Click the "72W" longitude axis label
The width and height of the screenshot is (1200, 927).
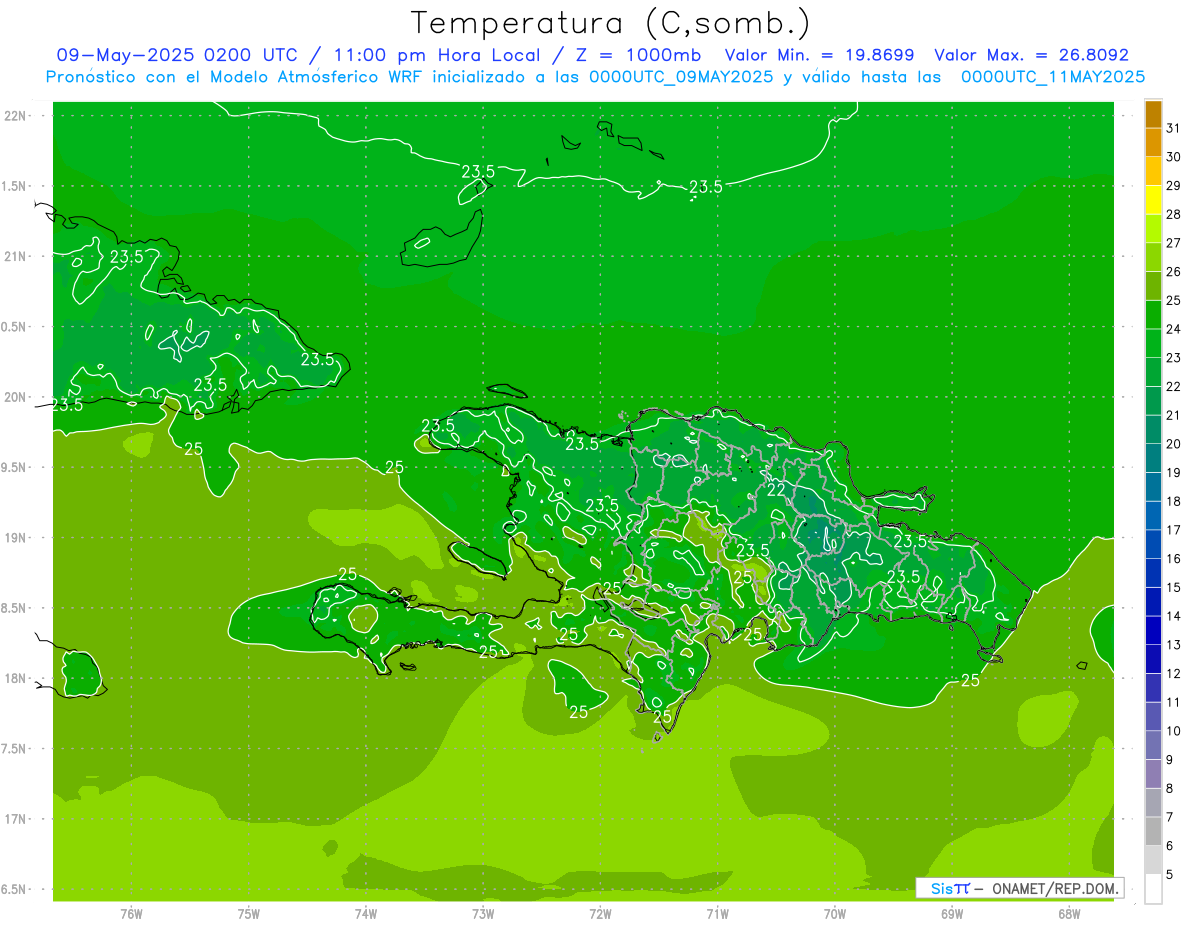pos(600,914)
